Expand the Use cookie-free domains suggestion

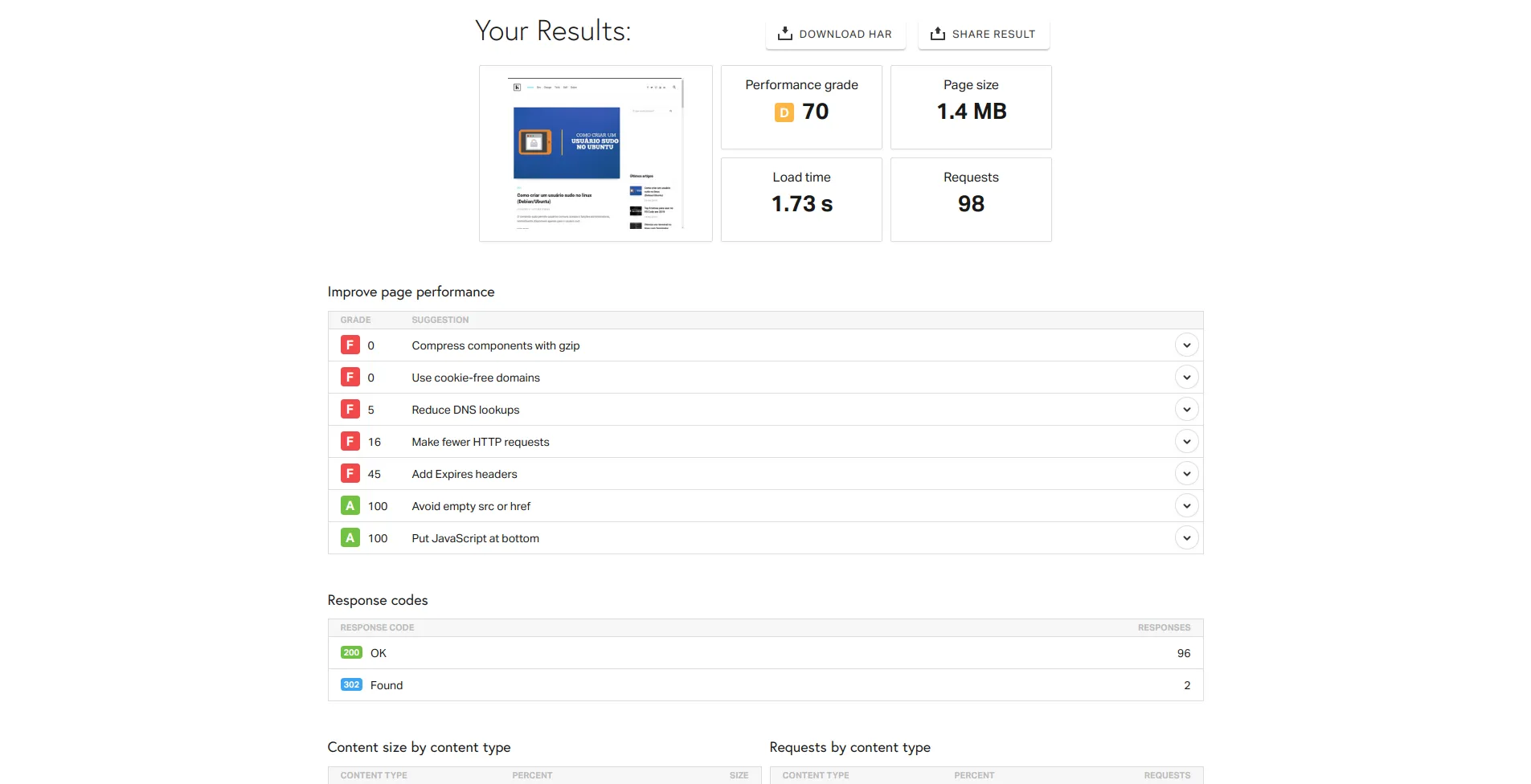1186,378
